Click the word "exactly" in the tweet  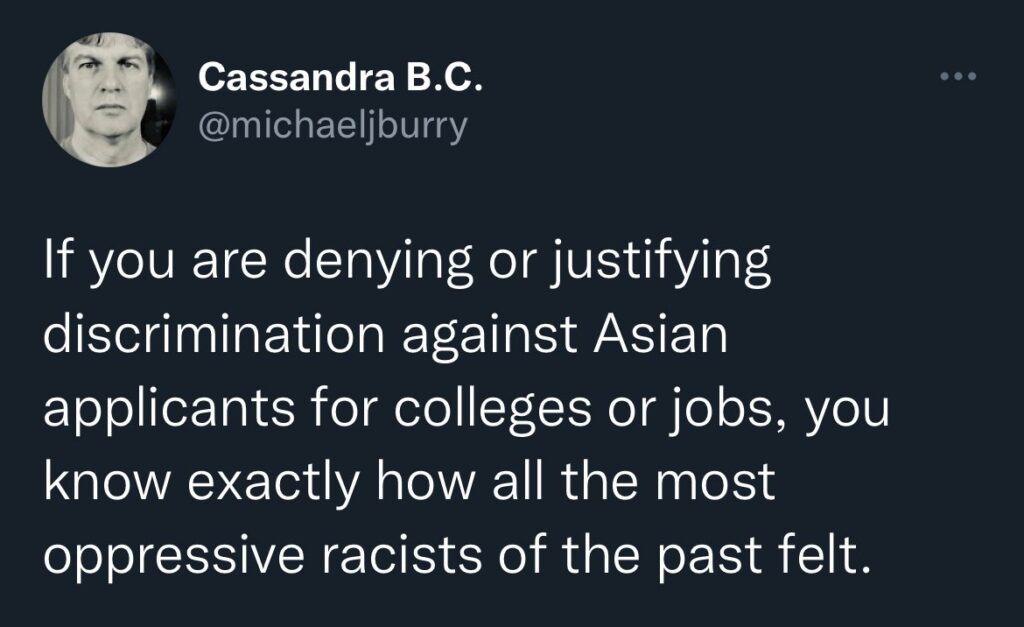pyautogui.click(x=273, y=482)
